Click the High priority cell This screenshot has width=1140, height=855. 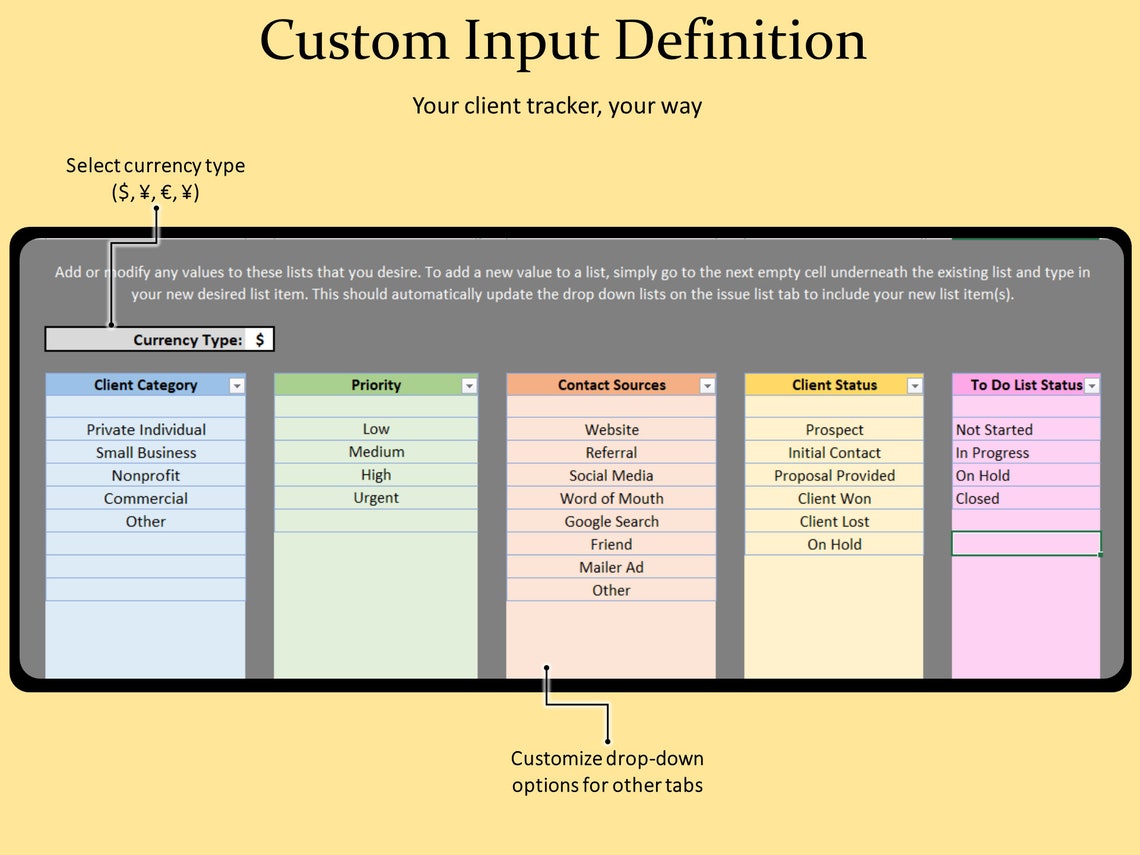tap(375, 475)
